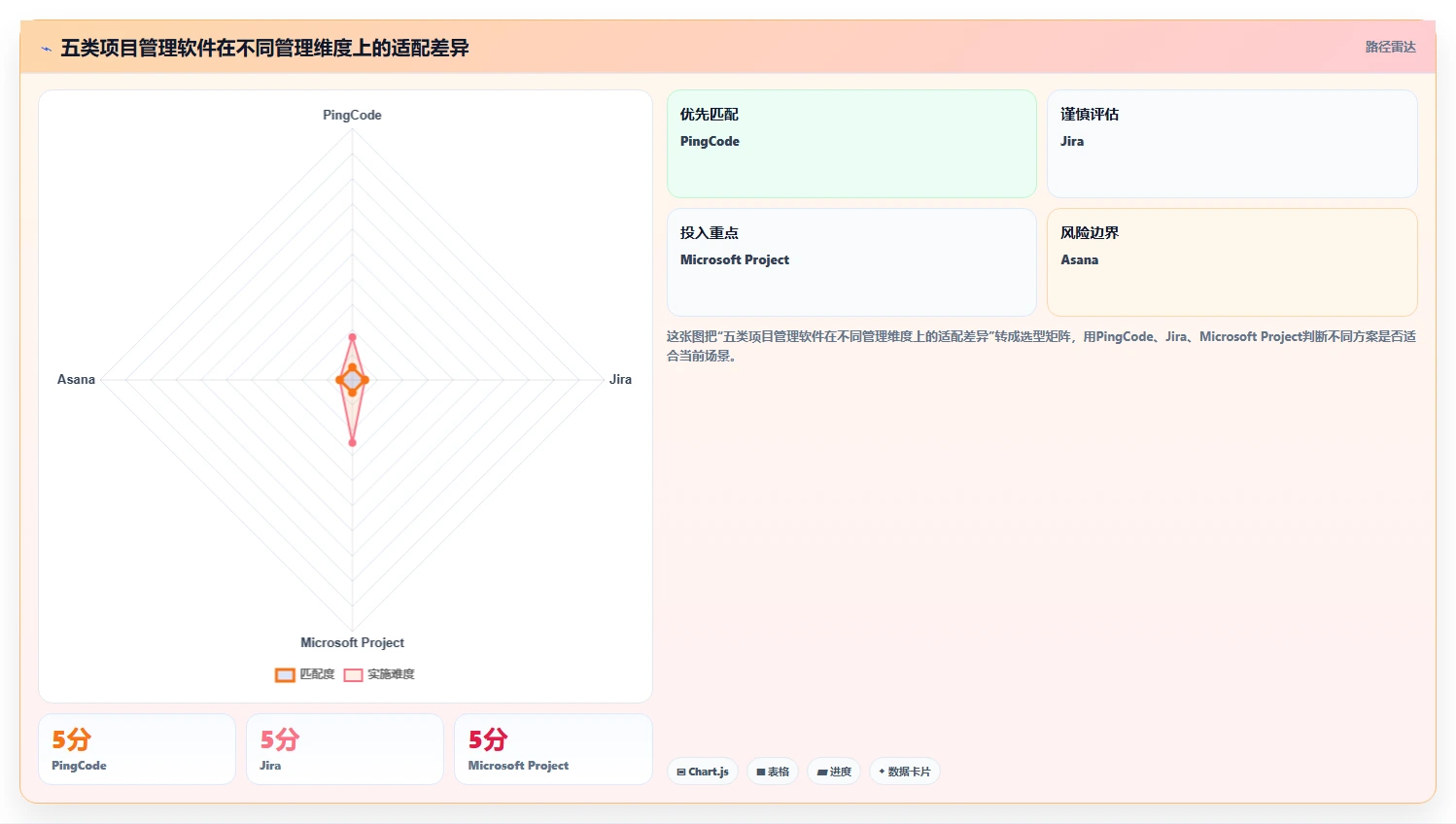This screenshot has width=1456, height=824.
Task: Open the 风险边界 Asana card
Action: click(1231, 262)
